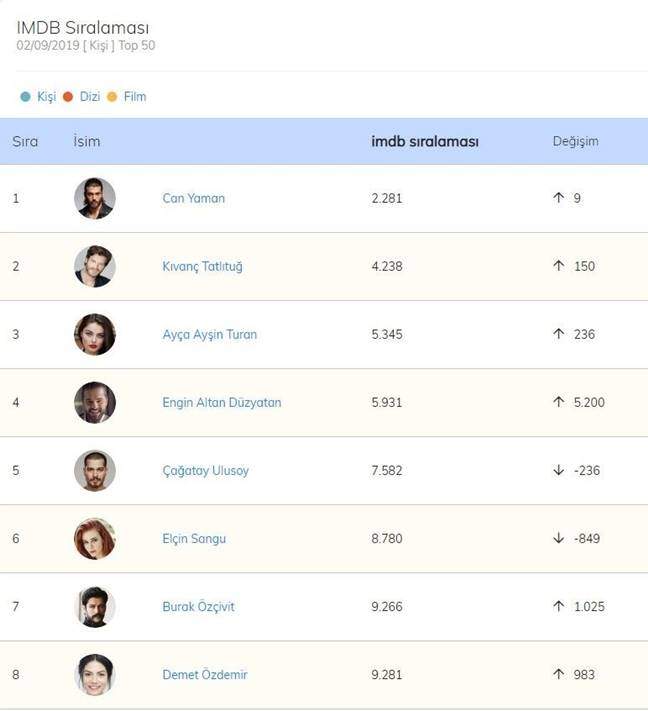The height and width of the screenshot is (711, 648).
Task: Click the up arrow next to 236 change
Action: [x=559, y=334]
